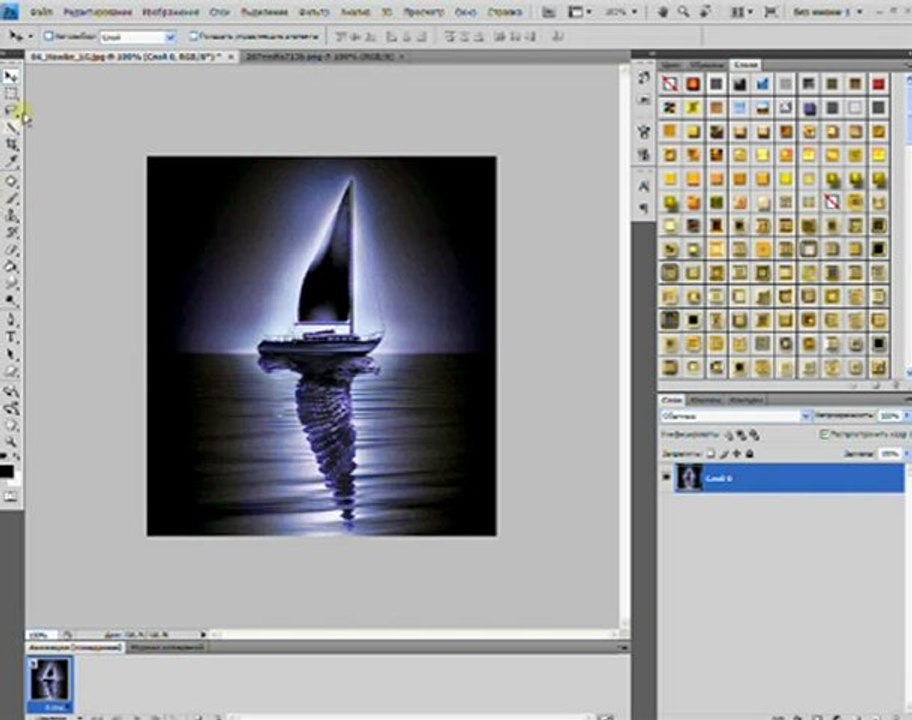The image size is (912, 720).
Task: Switch to the Журнал измерений tab
Action: coord(166,647)
